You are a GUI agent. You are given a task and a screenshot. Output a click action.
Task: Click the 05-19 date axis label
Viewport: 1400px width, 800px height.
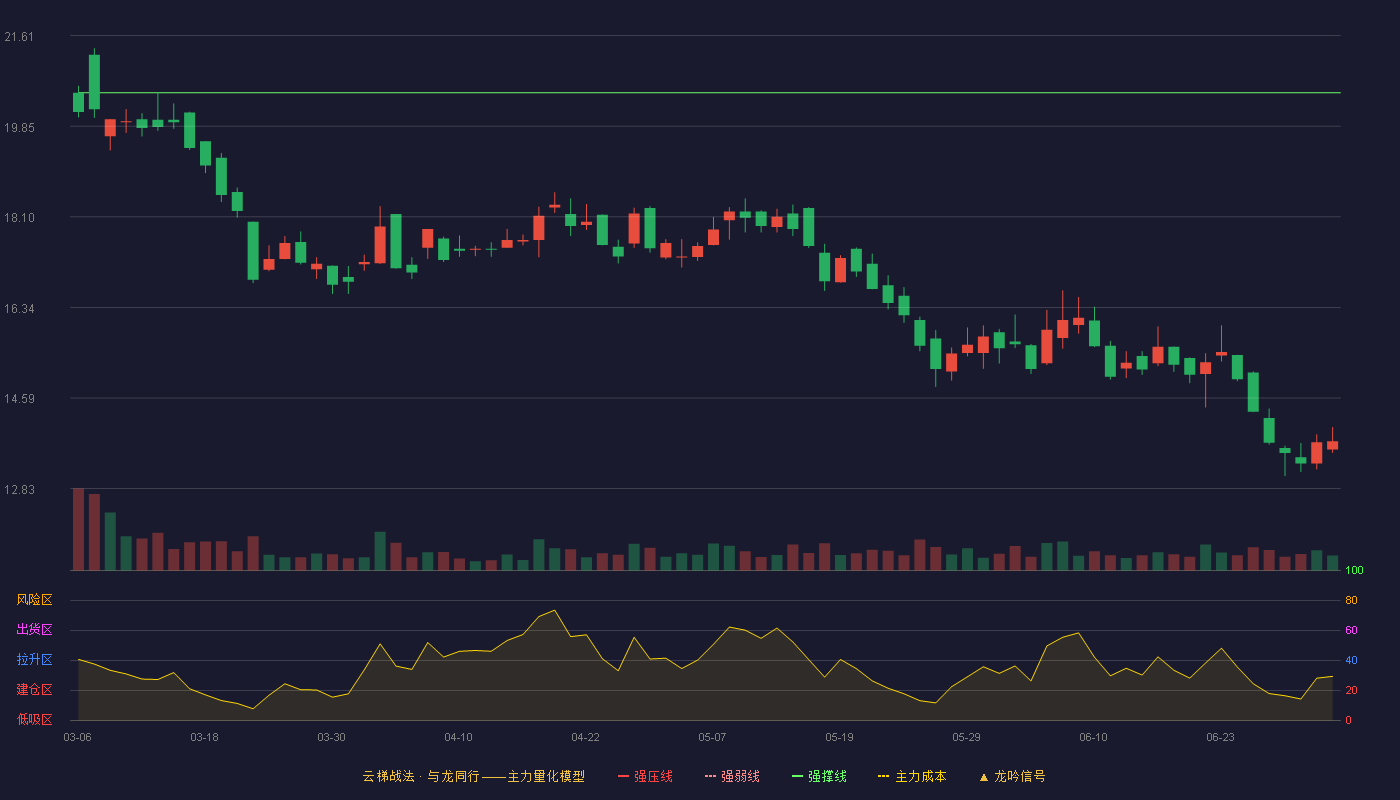pyautogui.click(x=839, y=737)
